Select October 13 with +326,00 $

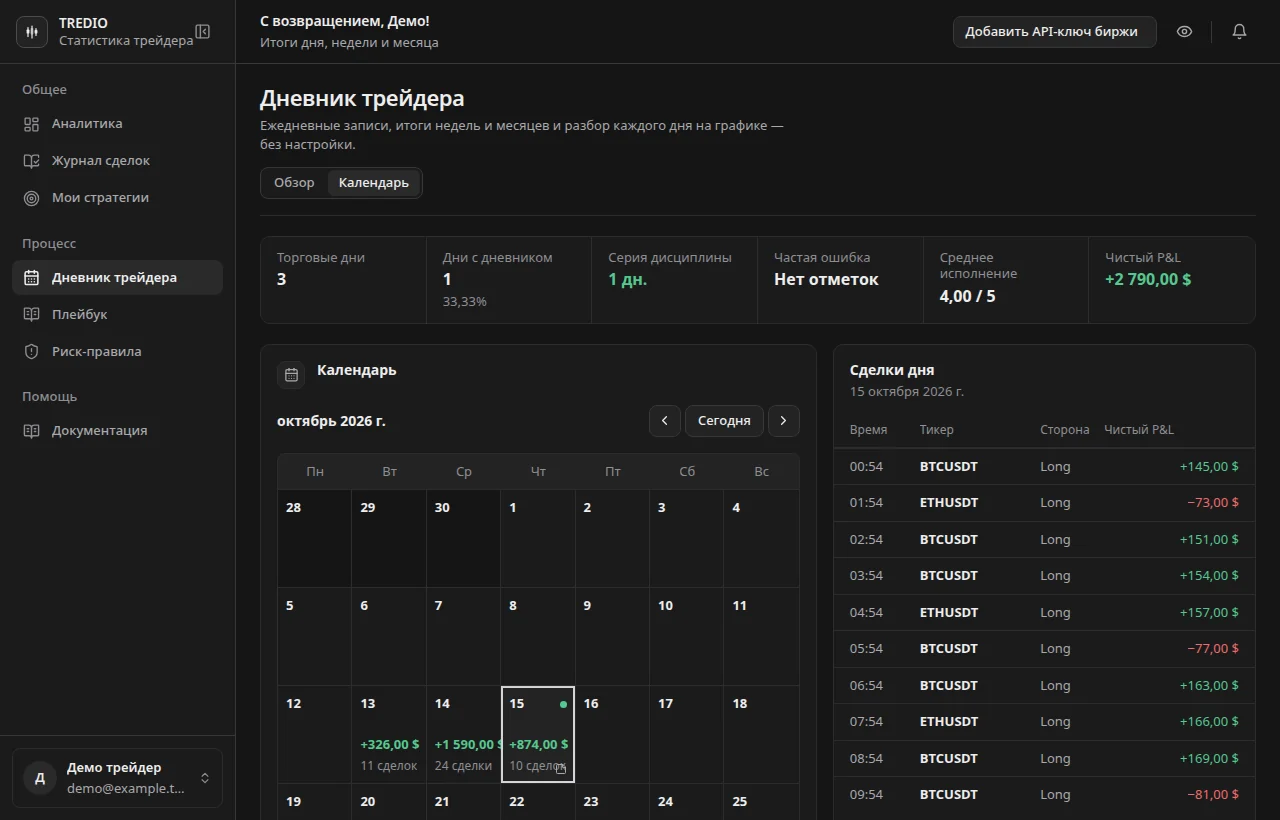pos(389,734)
